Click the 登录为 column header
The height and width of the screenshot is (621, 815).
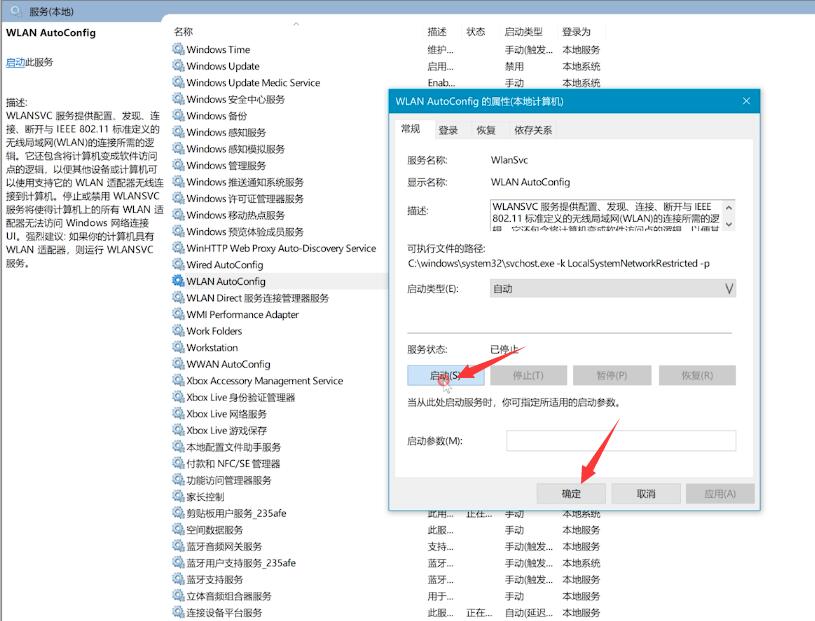(x=576, y=32)
